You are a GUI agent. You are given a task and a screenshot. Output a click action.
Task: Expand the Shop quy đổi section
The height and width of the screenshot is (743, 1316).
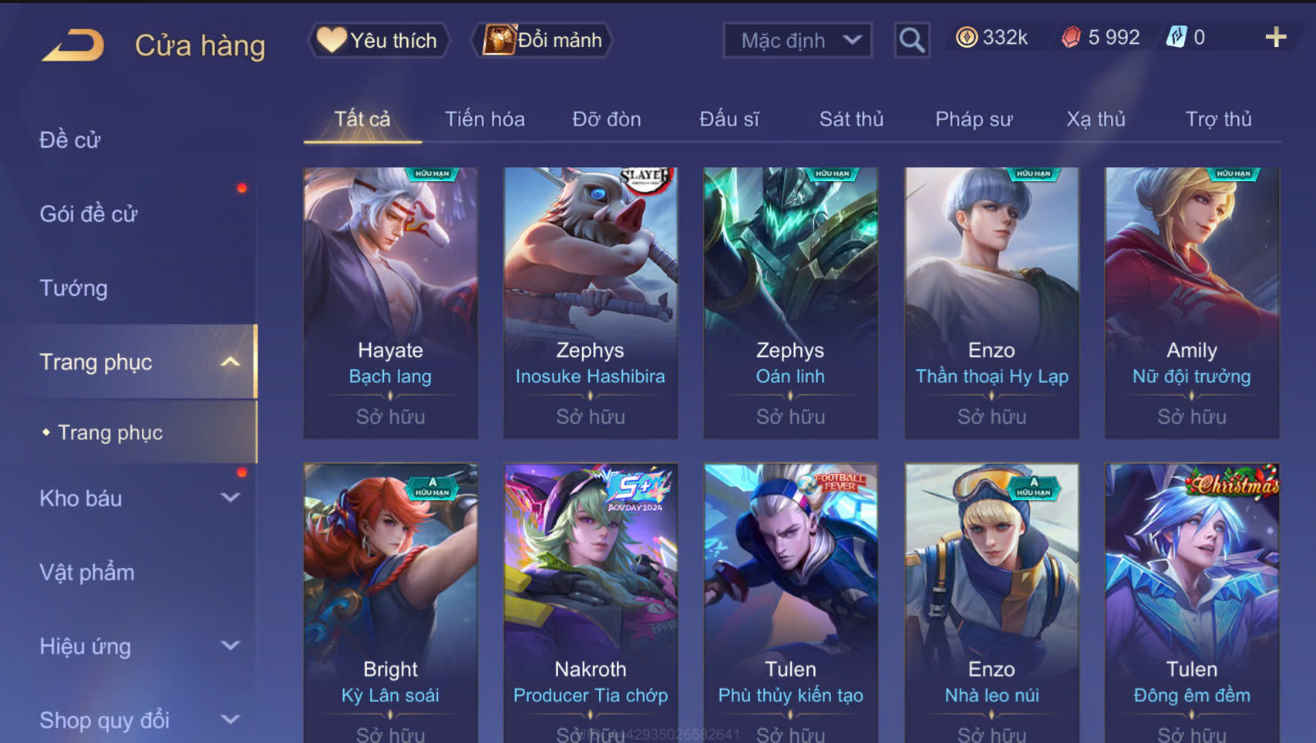point(230,720)
